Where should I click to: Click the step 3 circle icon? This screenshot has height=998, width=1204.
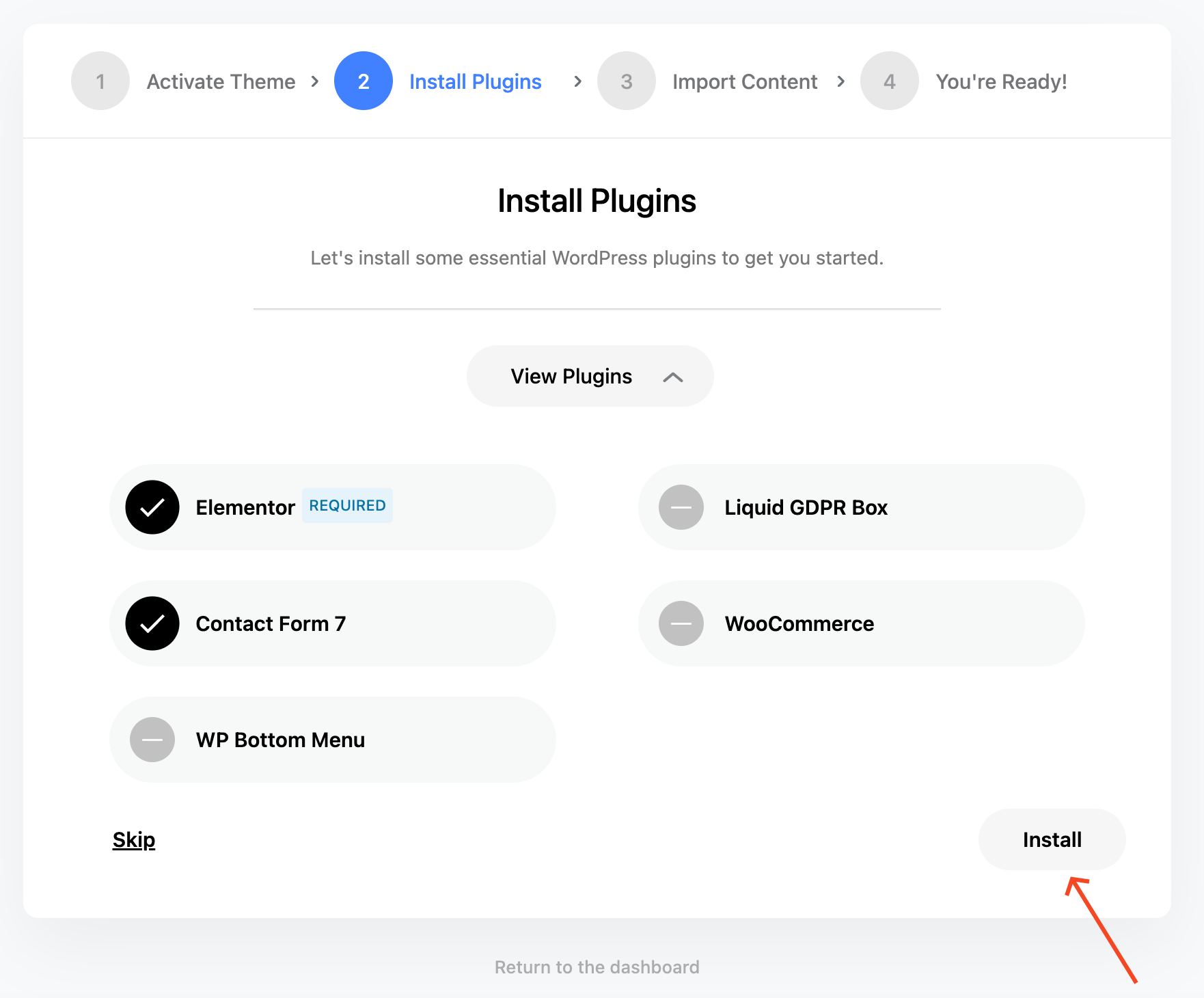627,81
